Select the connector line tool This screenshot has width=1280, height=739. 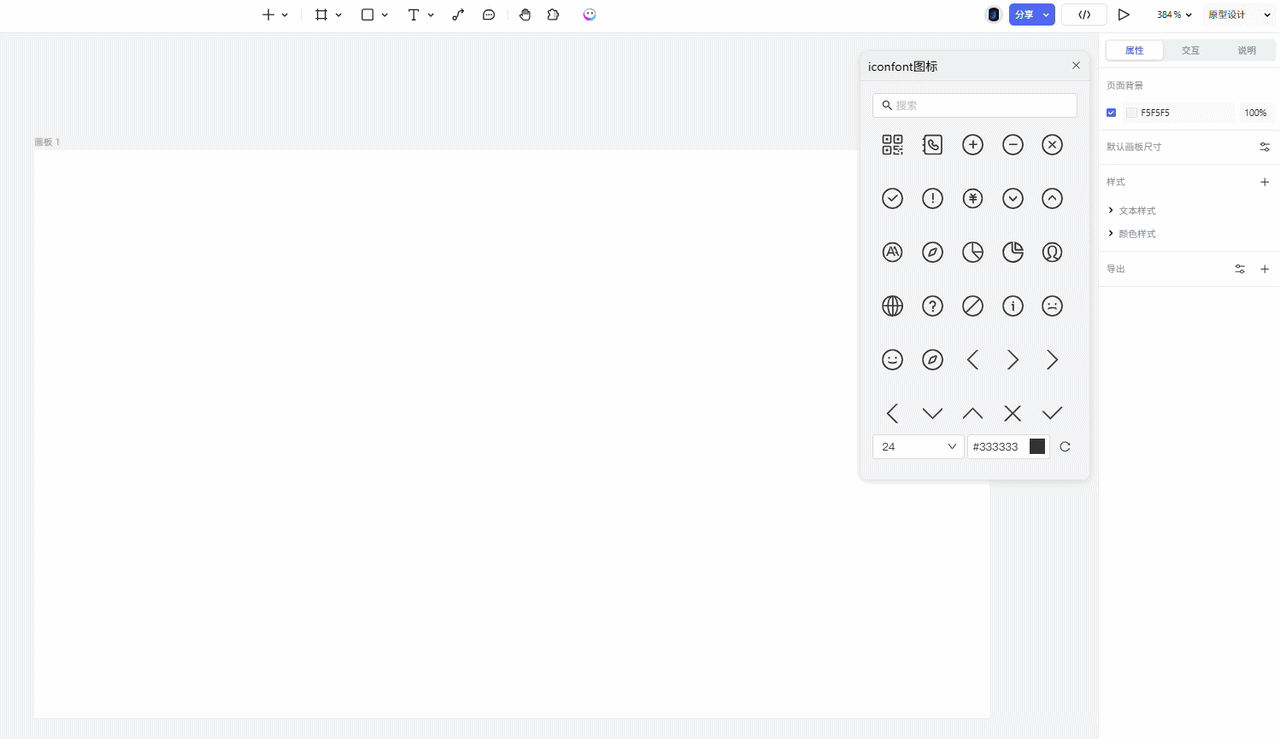point(458,15)
